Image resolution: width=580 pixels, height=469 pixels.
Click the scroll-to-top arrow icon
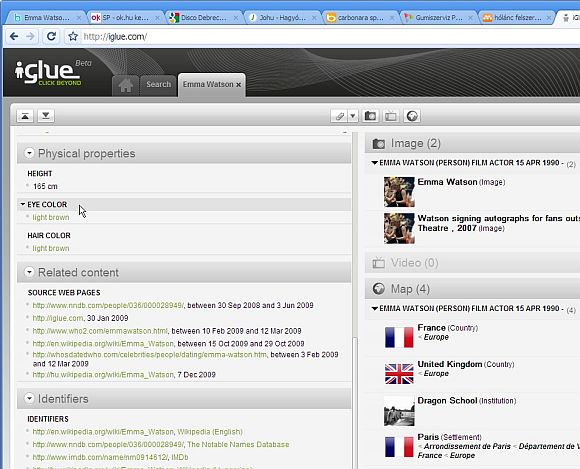tap(25, 116)
